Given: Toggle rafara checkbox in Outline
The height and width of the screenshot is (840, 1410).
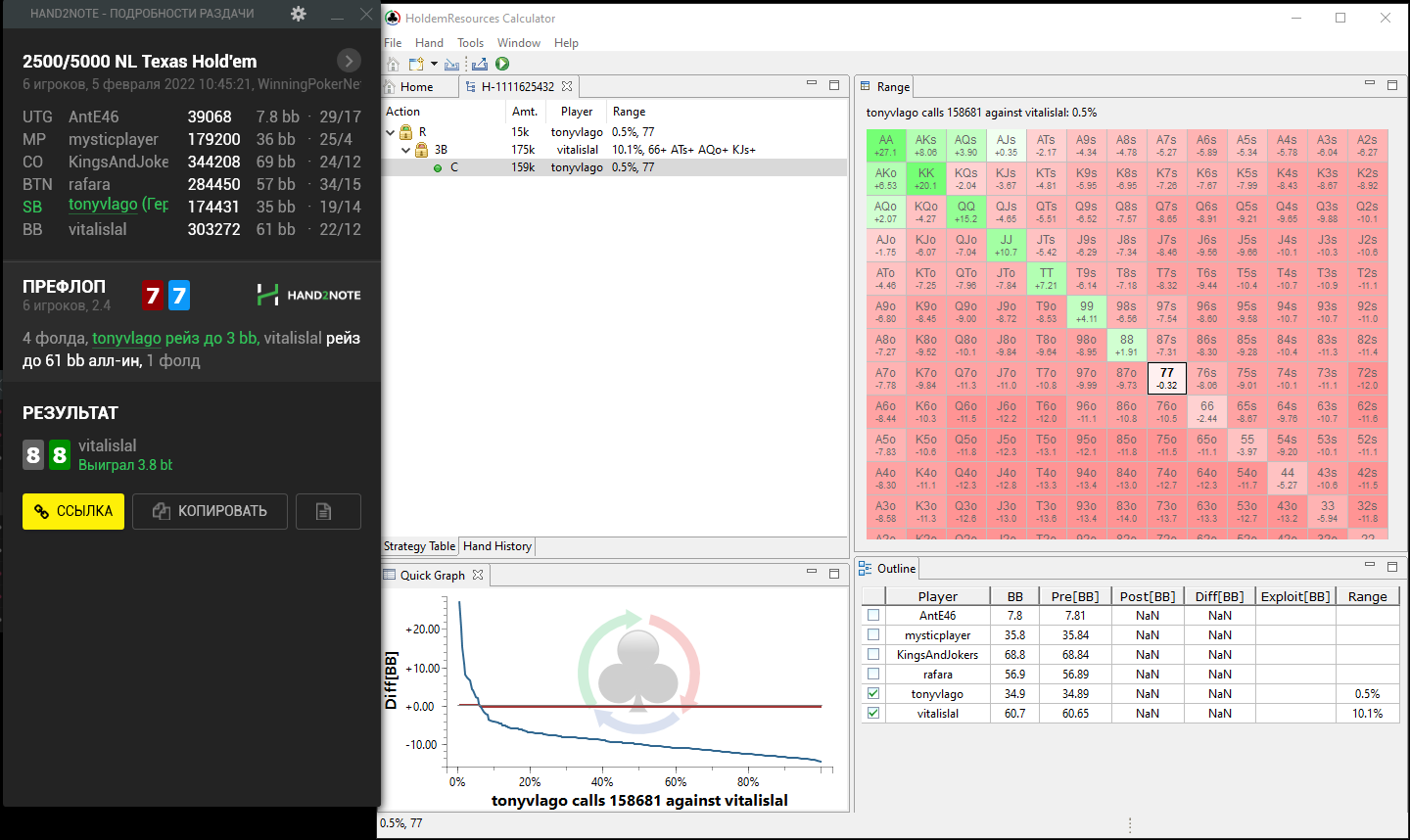Looking at the screenshot, I should coord(873,674).
